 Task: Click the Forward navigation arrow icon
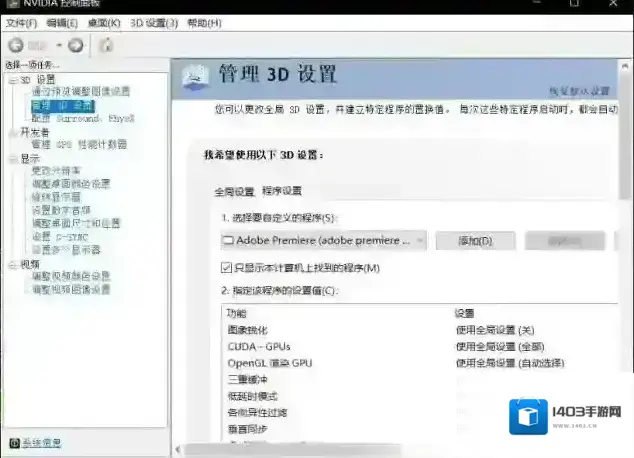(77, 45)
